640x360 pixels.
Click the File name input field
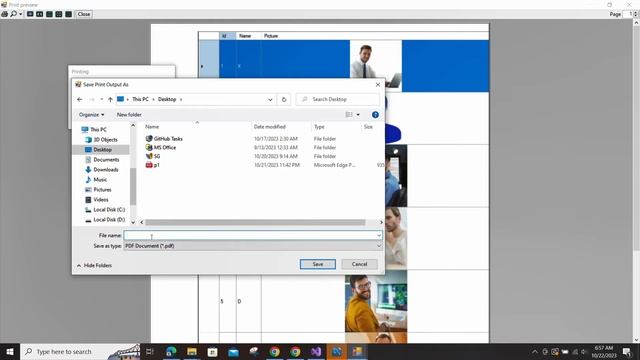click(250, 236)
